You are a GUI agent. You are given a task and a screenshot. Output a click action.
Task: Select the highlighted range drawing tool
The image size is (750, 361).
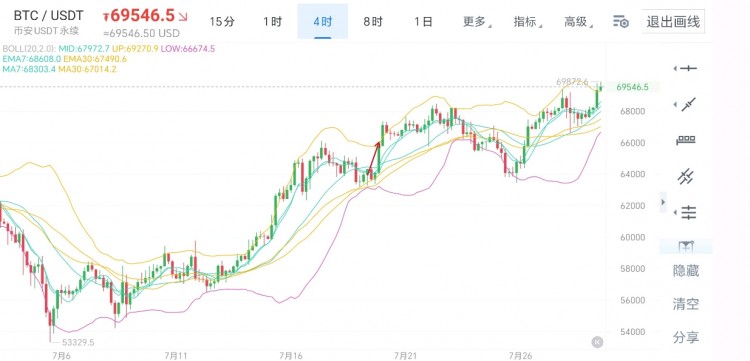(686, 246)
